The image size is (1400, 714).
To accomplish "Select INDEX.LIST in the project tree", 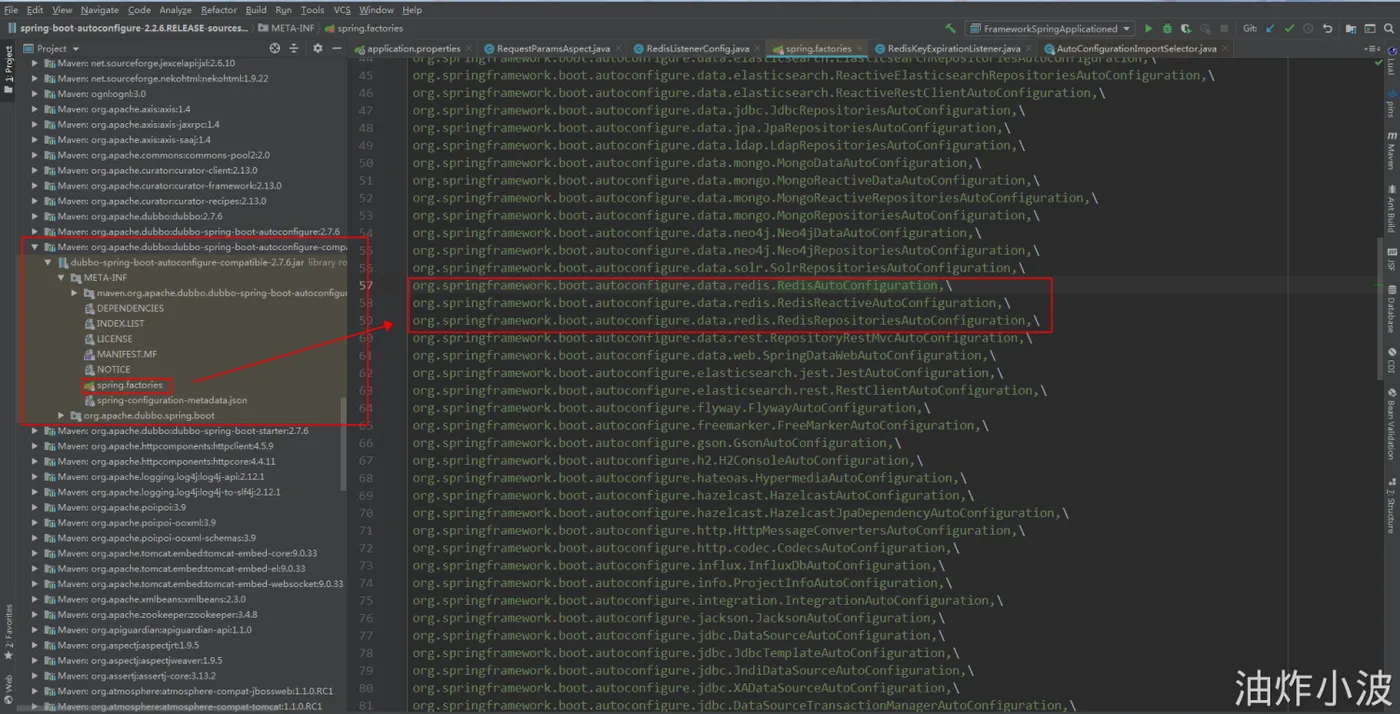I will click(120, 323).
